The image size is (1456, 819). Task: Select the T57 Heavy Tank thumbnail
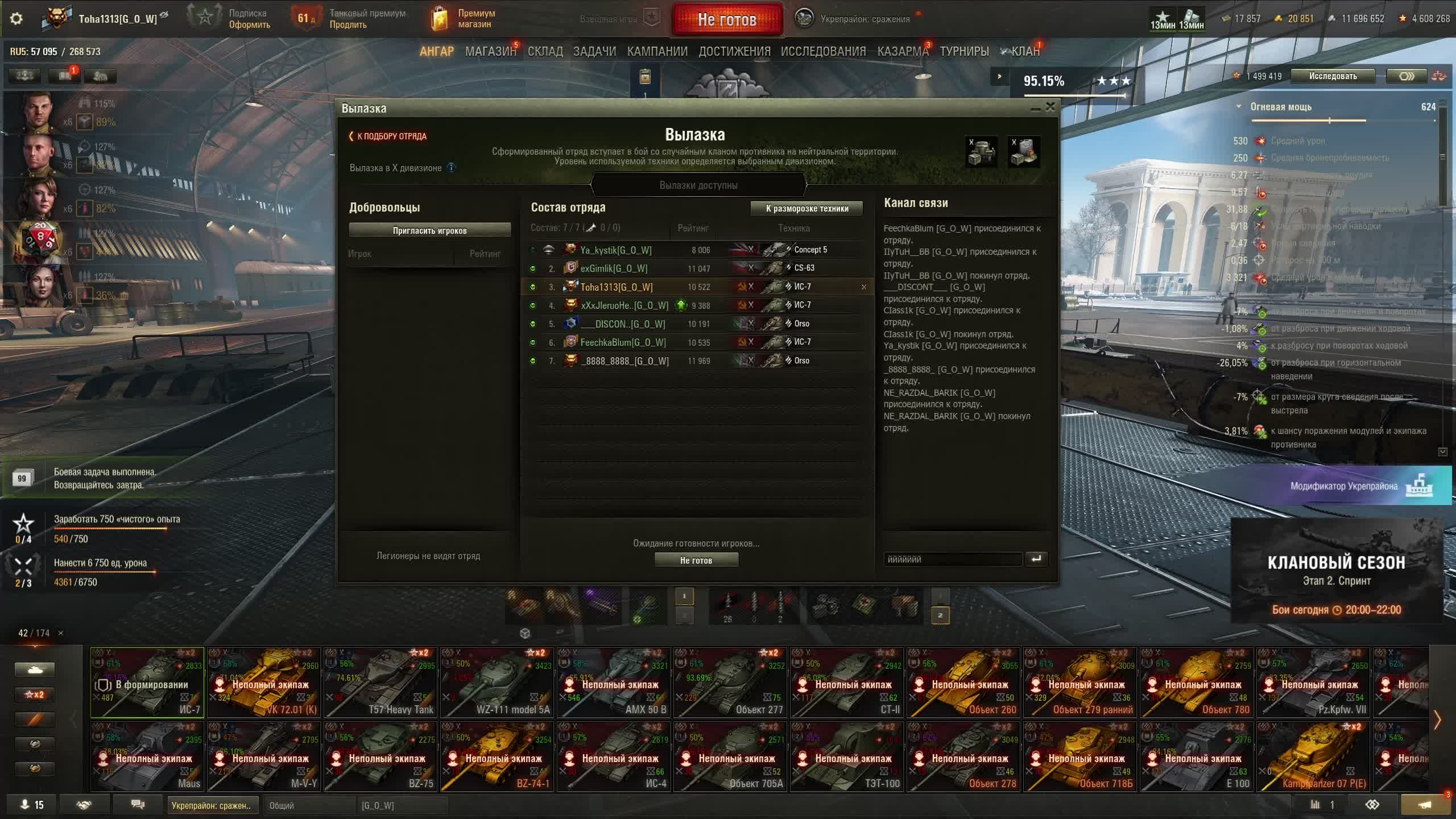pyautogui.click(x=380, y=682)
